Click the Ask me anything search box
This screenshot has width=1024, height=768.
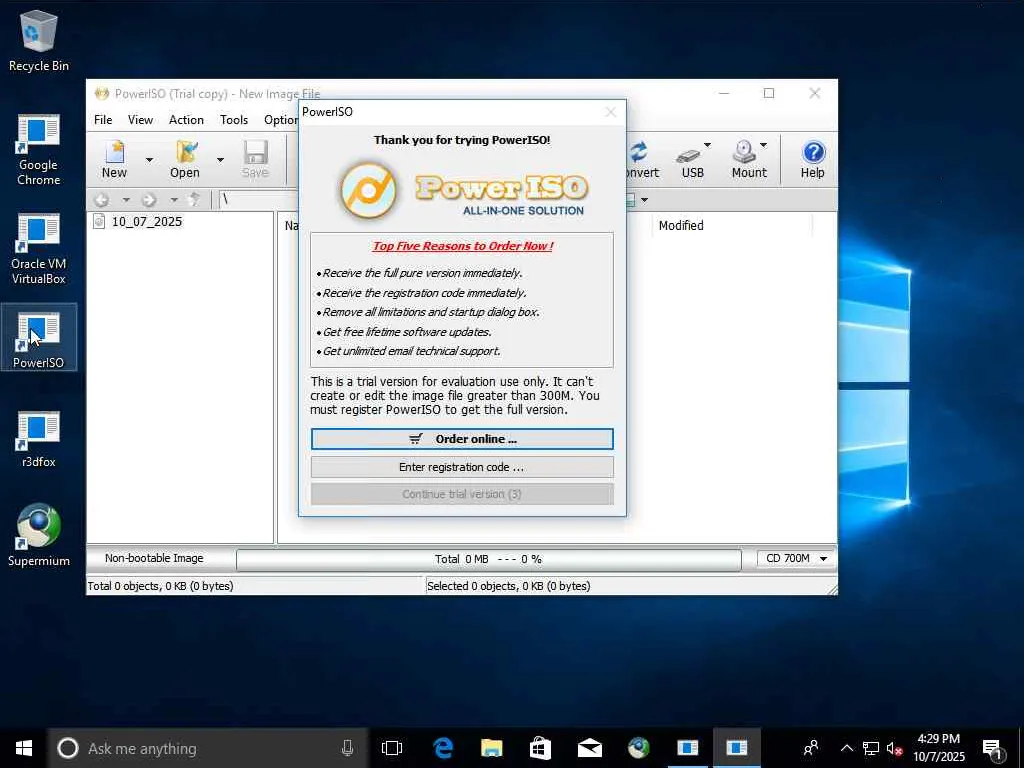[x=208, y=748]
